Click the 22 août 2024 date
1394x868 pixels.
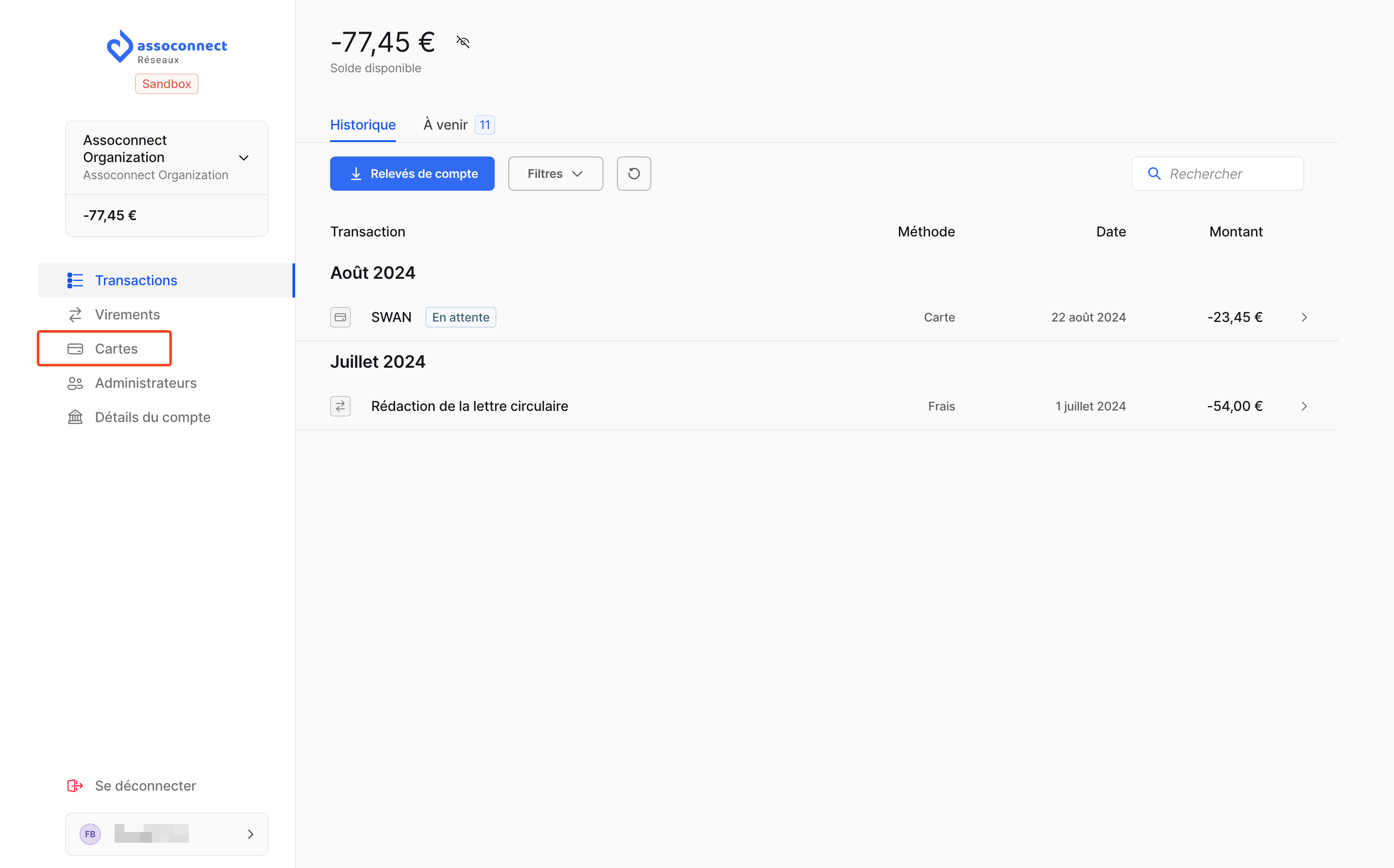tap(1088, 317)
